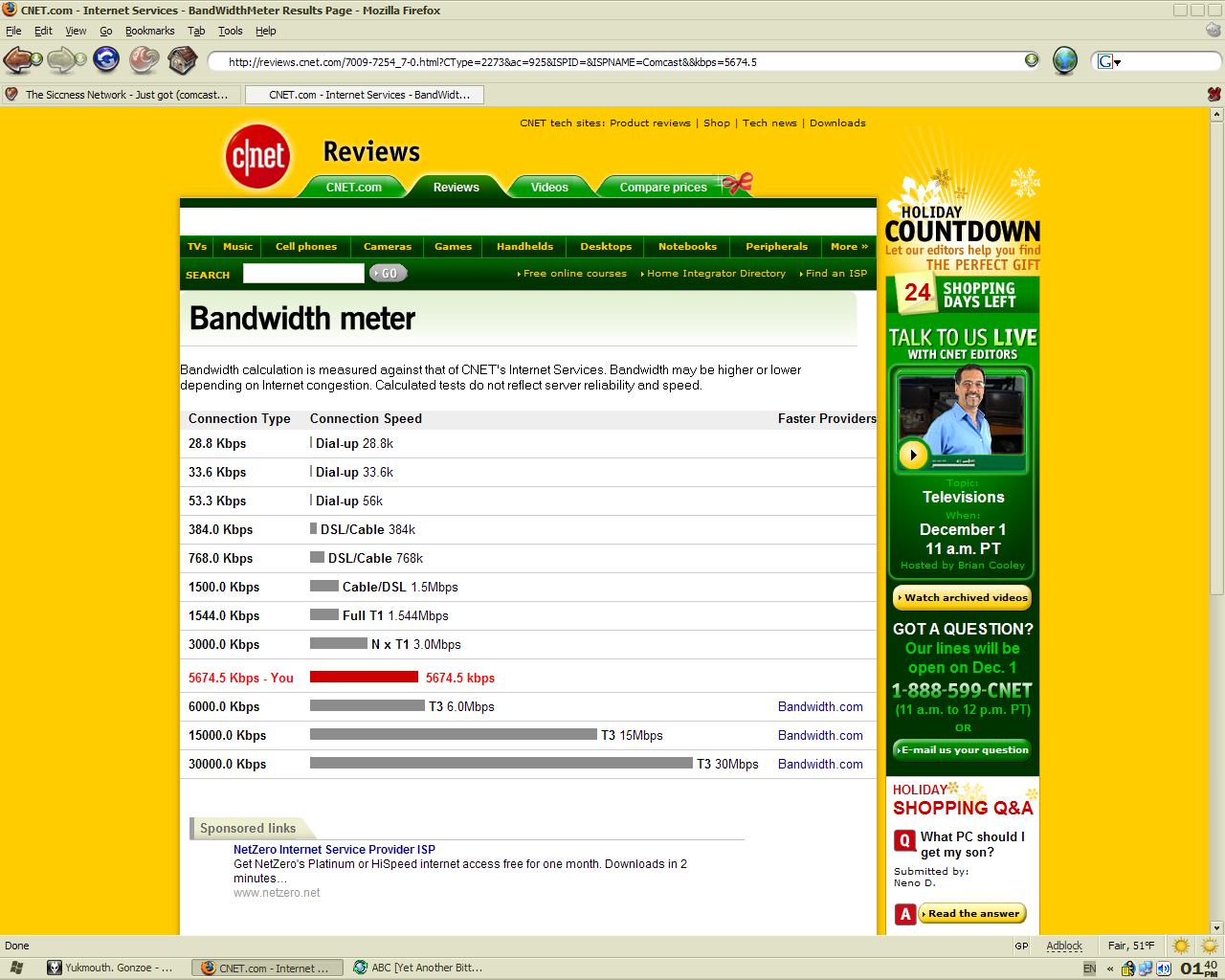1225x980 pixels.
Task: Open the Adblock status bar item
Action: pyautogui.click(x=1064, y=946)
